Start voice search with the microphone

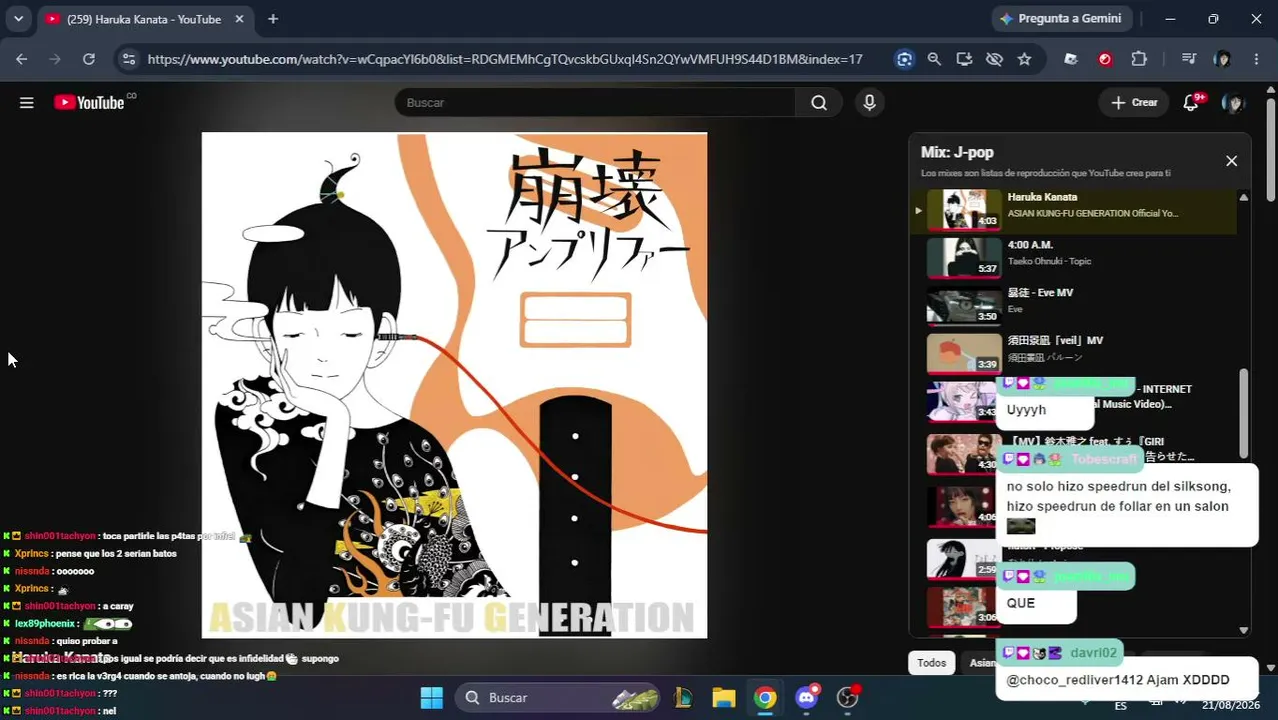(x=869, y=102)
